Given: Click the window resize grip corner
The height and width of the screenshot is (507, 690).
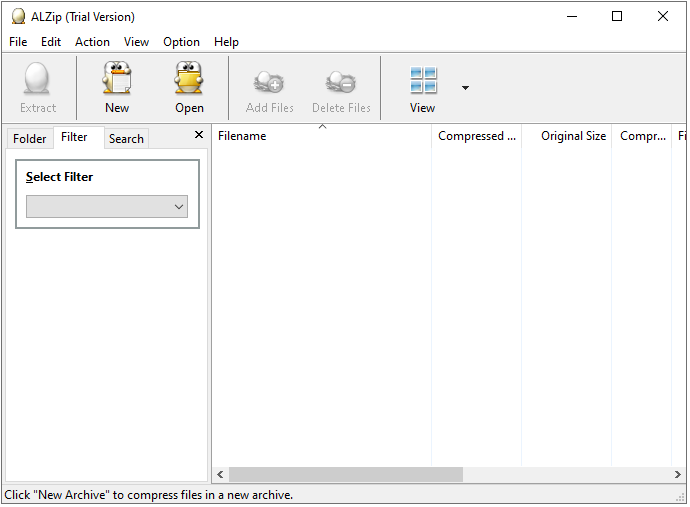Looking at the screenshot, I should pyautogui.click(x=680, y=496).
